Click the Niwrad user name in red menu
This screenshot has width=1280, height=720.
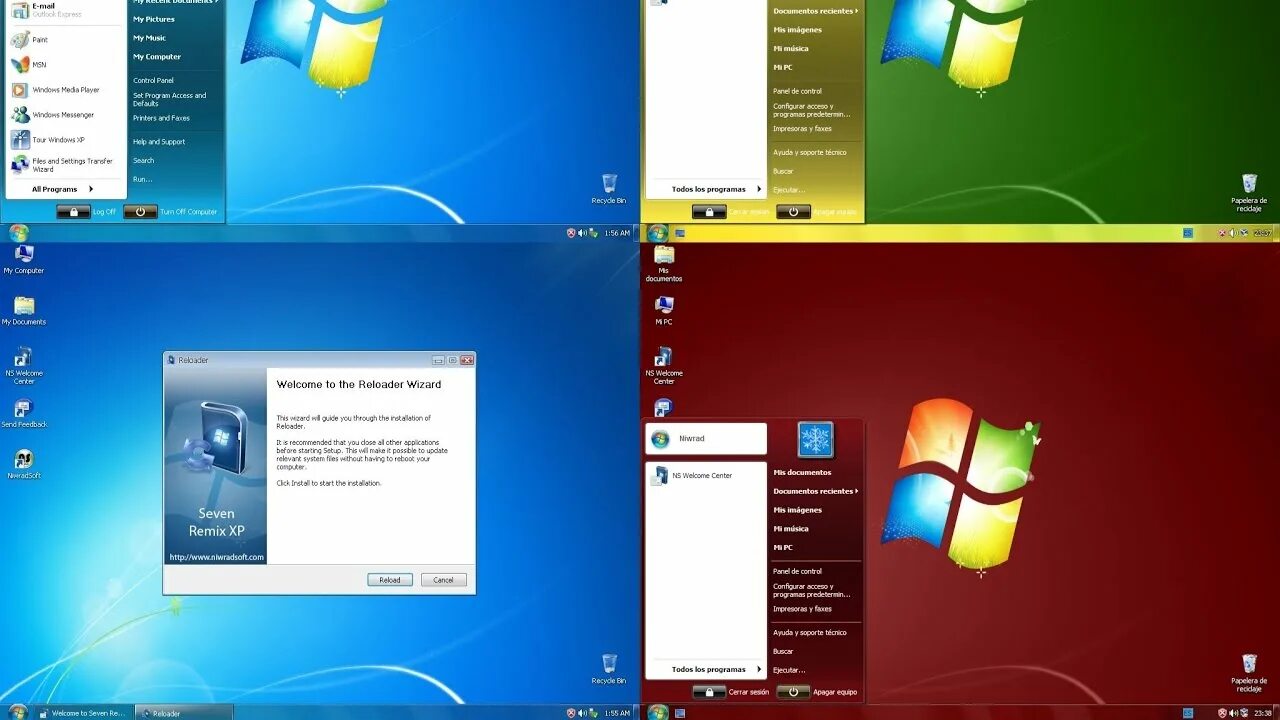[x=692, y=439]
